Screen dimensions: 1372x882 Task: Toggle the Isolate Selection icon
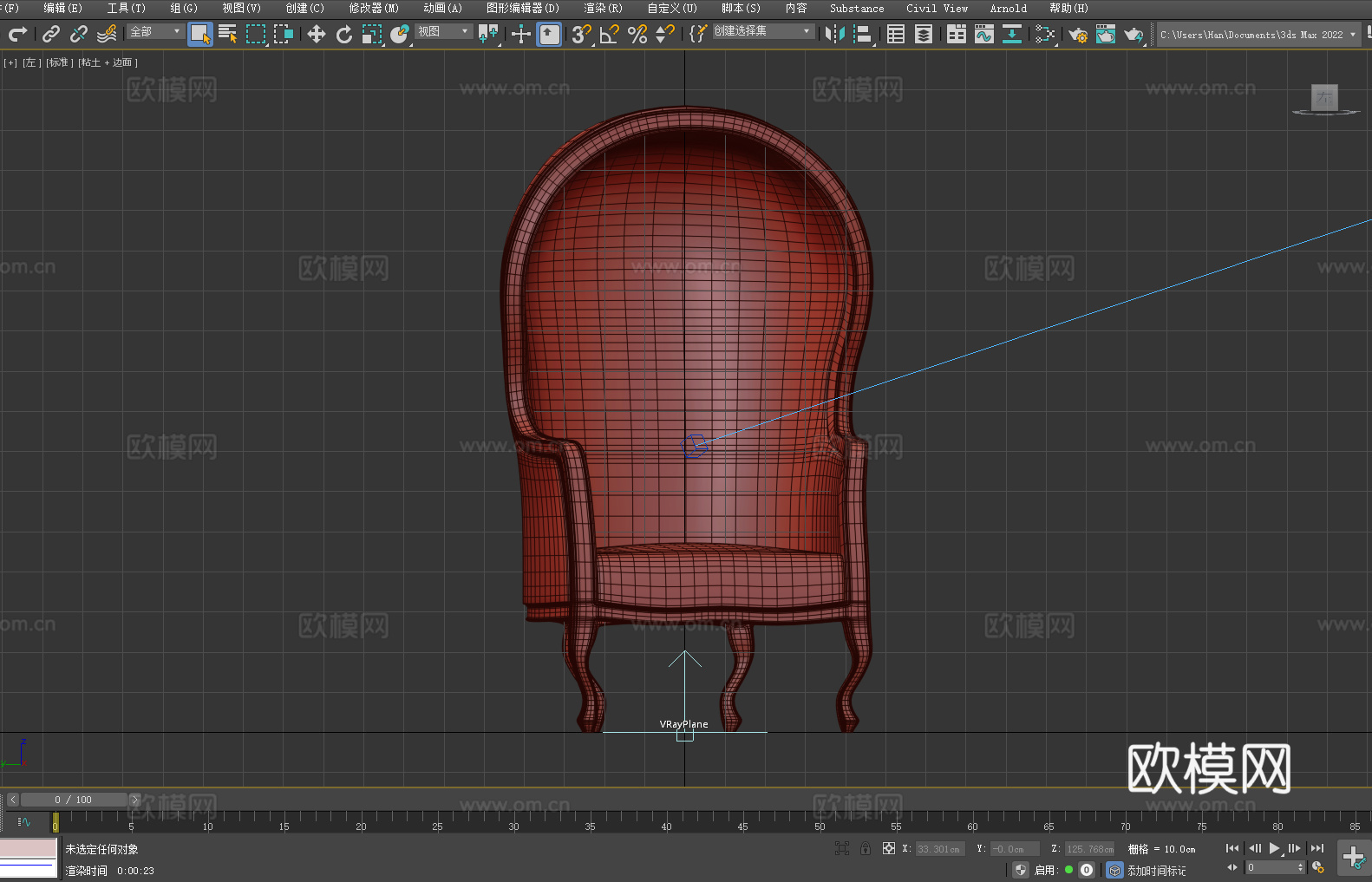pos(842,848)
